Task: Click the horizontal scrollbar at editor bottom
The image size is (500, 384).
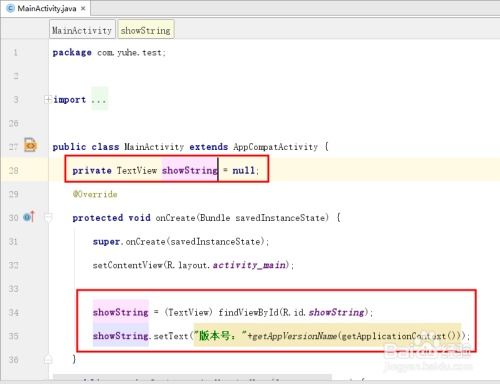Action: coord(192,377)
